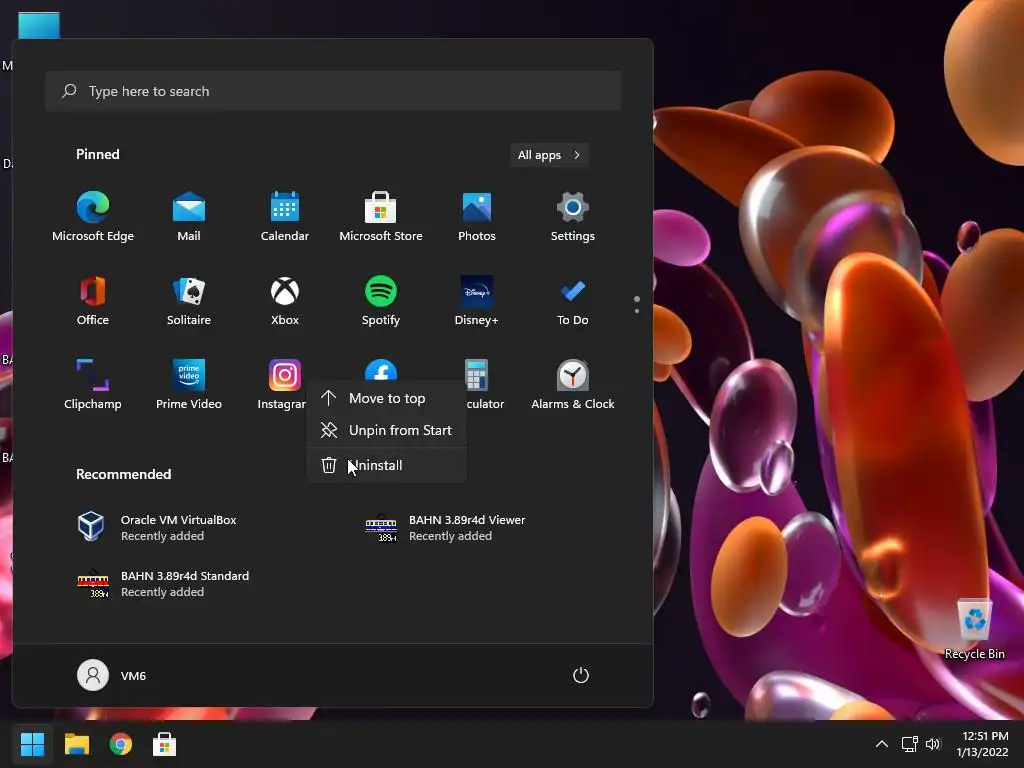This screenshot has height=768, width=1024.
Task: Launch the Mail app
Action: (x=189, y=217)
